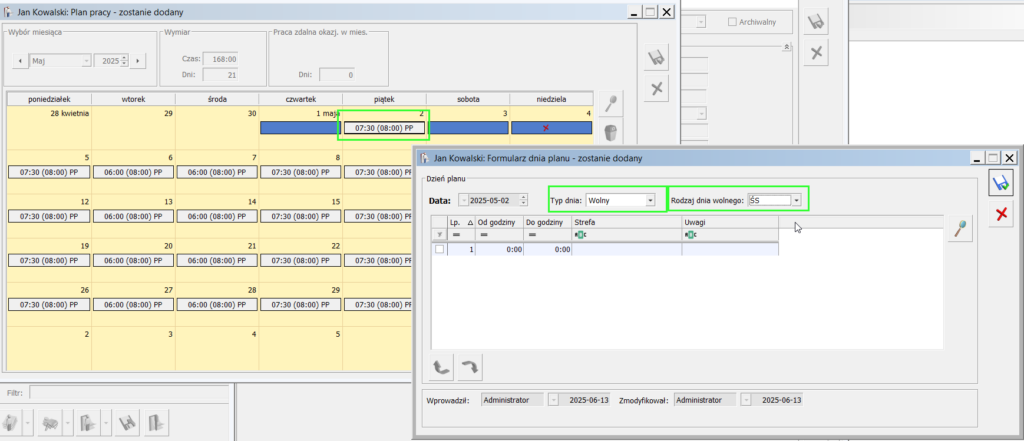
Task: Save the day plan form with the blue disk icon
Action: click(1000, 184)
